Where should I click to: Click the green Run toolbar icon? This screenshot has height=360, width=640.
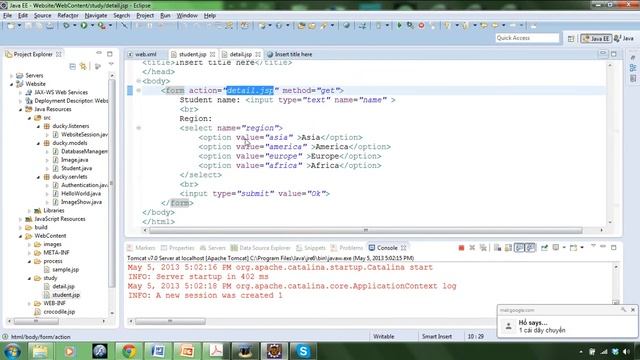pos(84,26)
